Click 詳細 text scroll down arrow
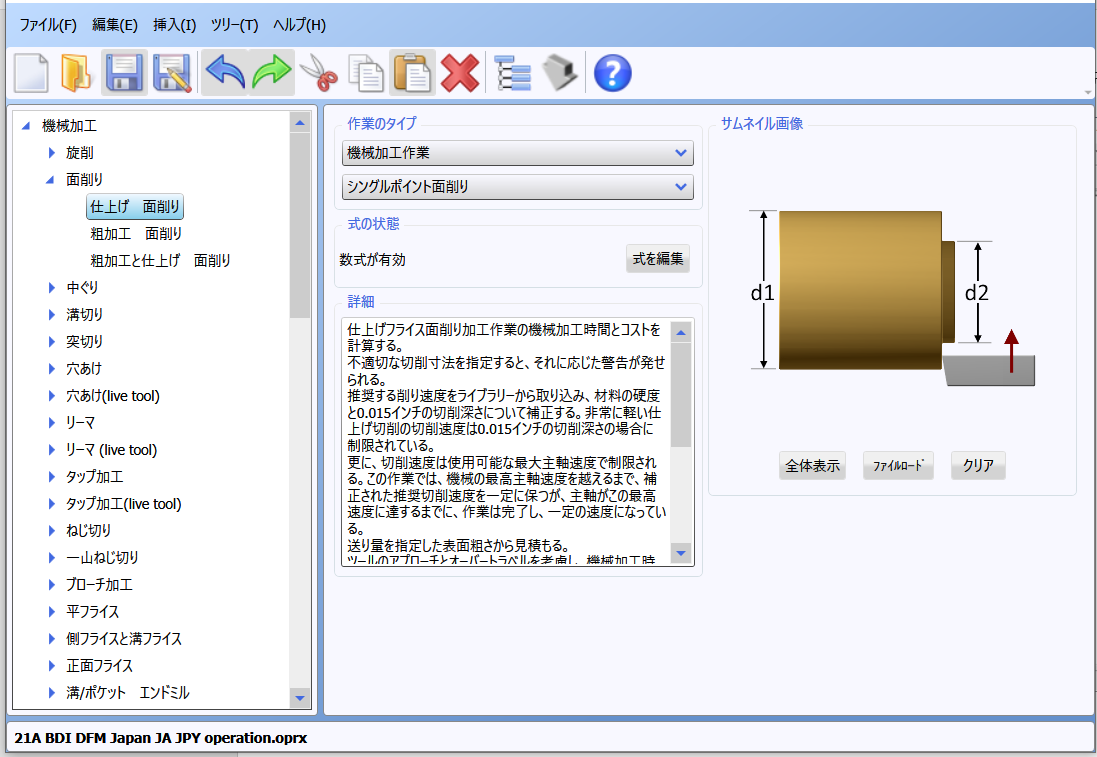The image size is (1097, 757). 681,553
